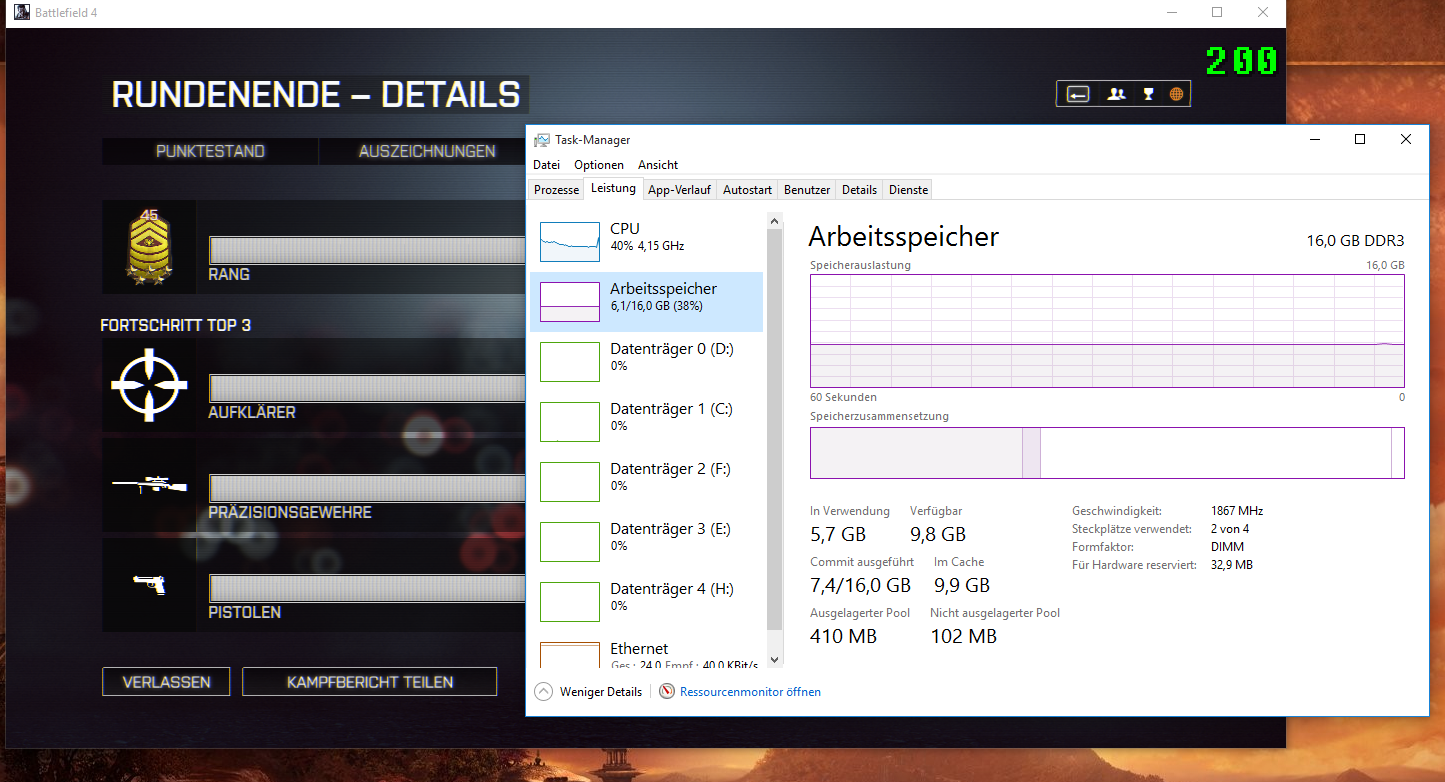Click the 102 MB Nicht ausgelagerter Pool value
This screenshot has height=782, width=1445.
[x=963, y=636]
